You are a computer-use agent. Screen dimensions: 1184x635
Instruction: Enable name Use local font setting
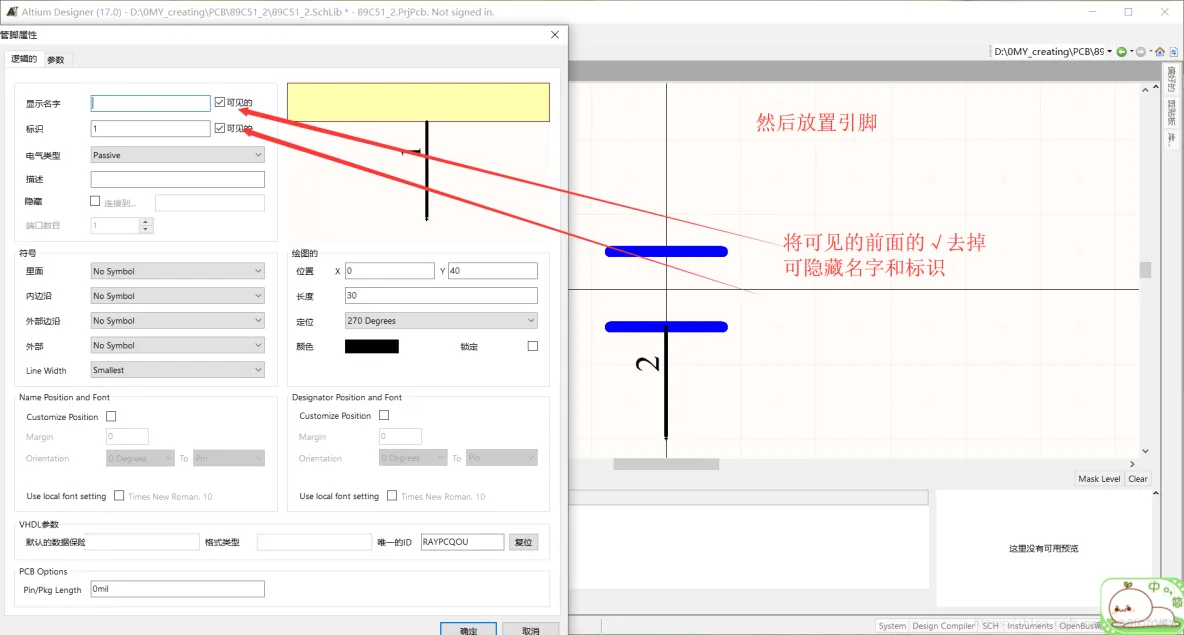click(119, 495)
